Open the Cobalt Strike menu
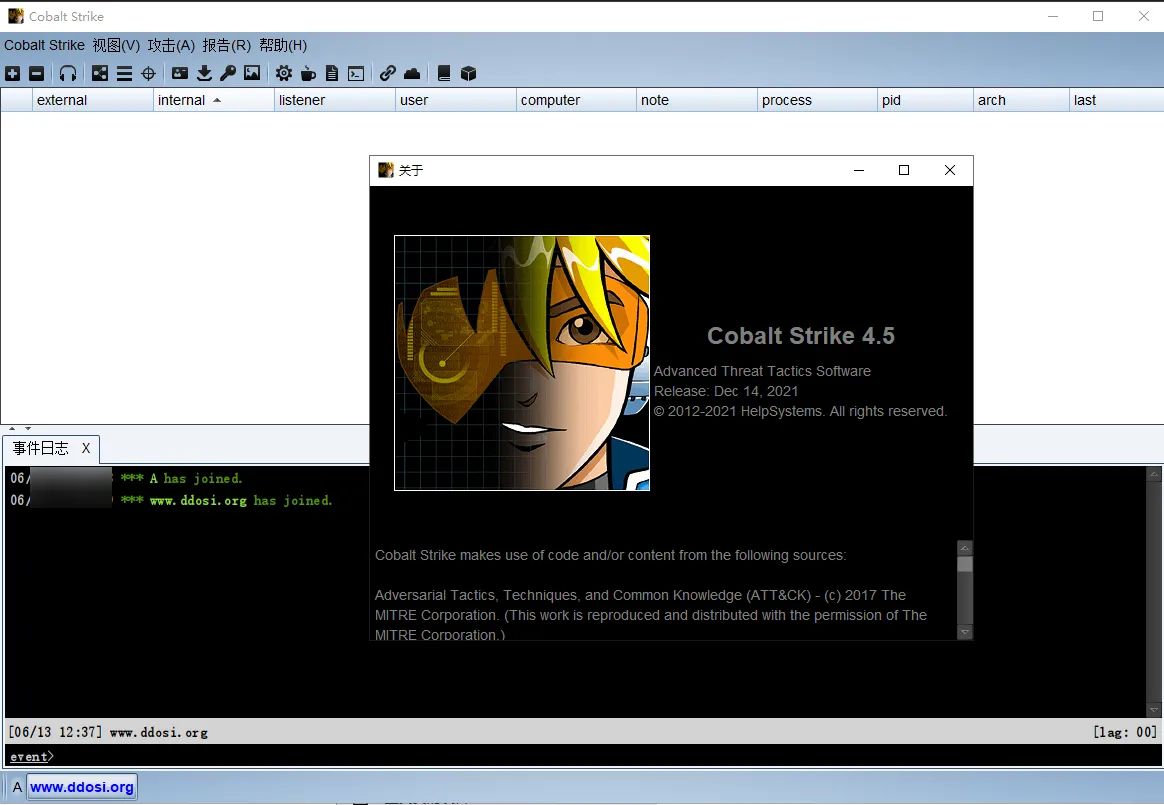The image size is (1164, 805). [x=45, y=45]
